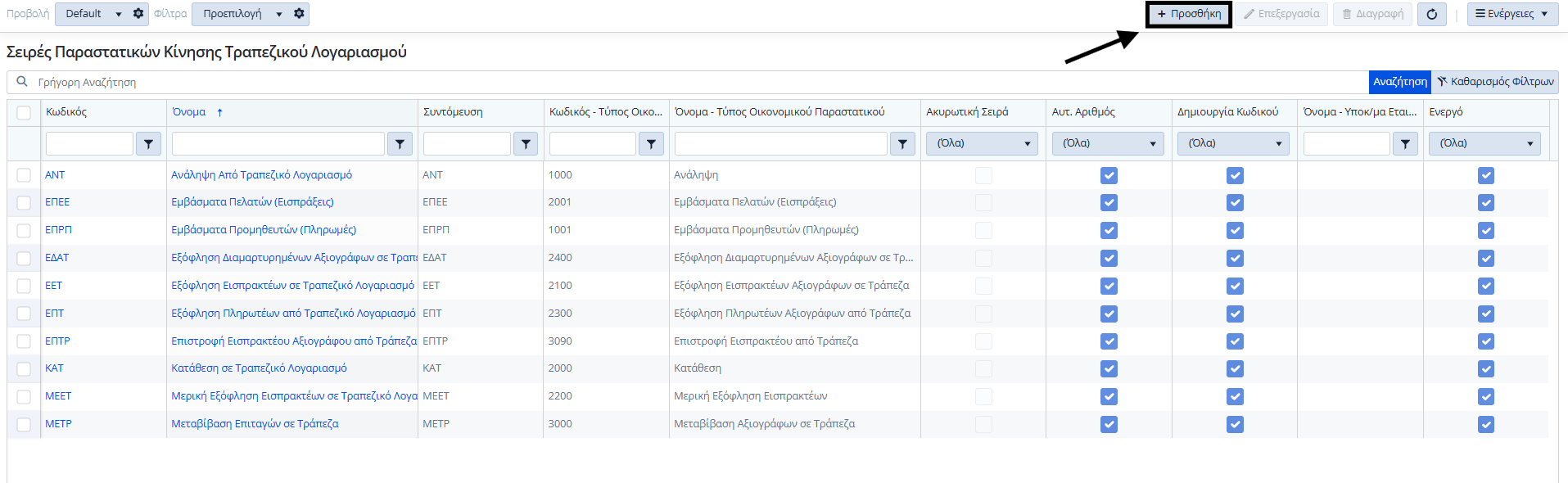Open Κατάθεση σε Τραπεζικό Λογαριασμό link
Screen dimensions: 1568x483
259,368
